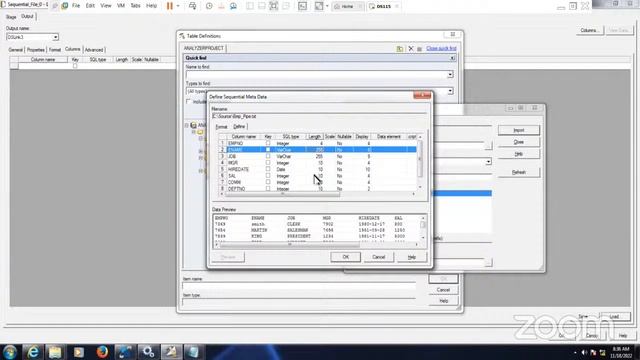
Task: Toggle Key checkbox for HIREDATE row
Action: [x=268, y=169]
